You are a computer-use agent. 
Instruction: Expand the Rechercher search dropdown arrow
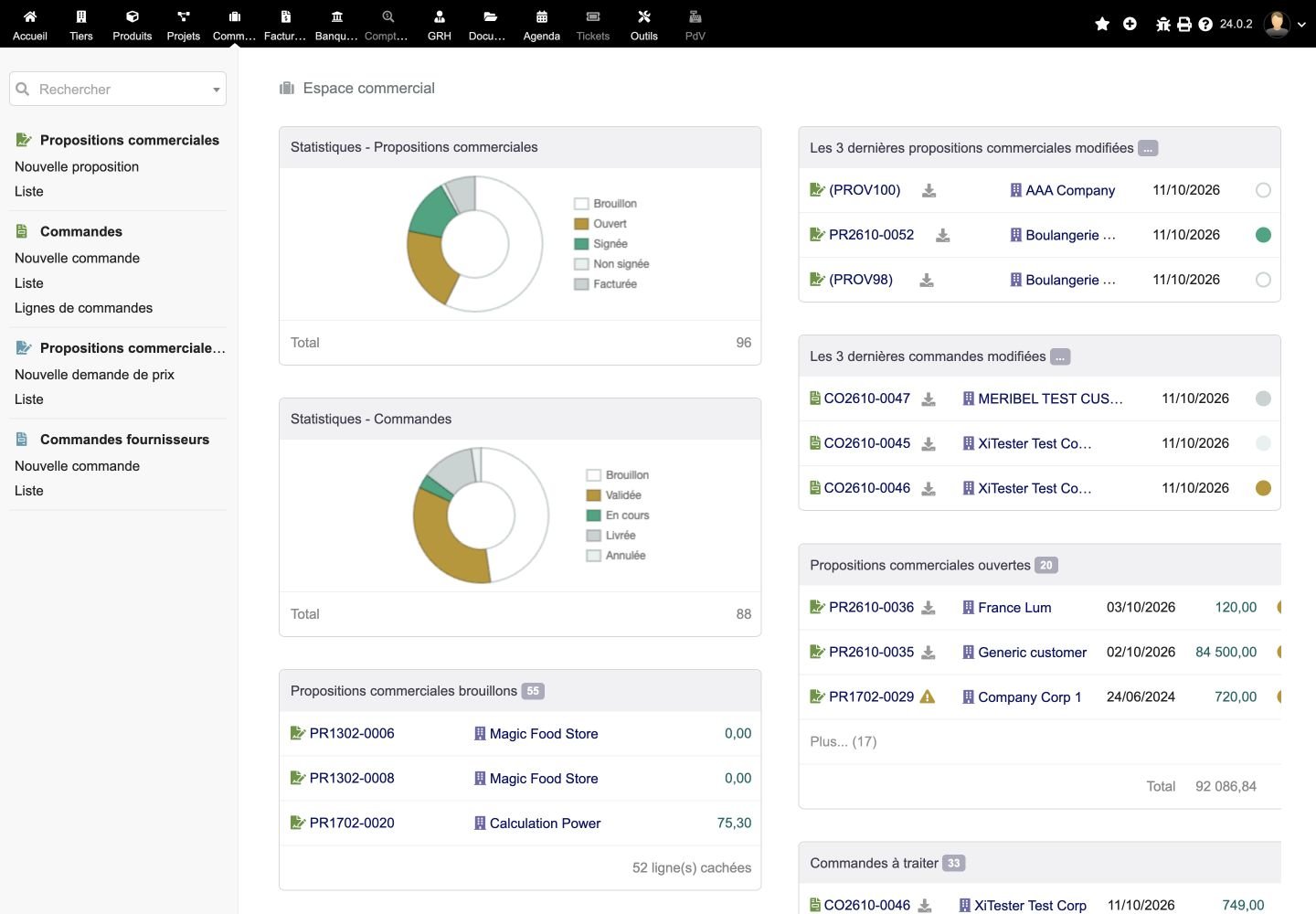click(x=217, y=90)
